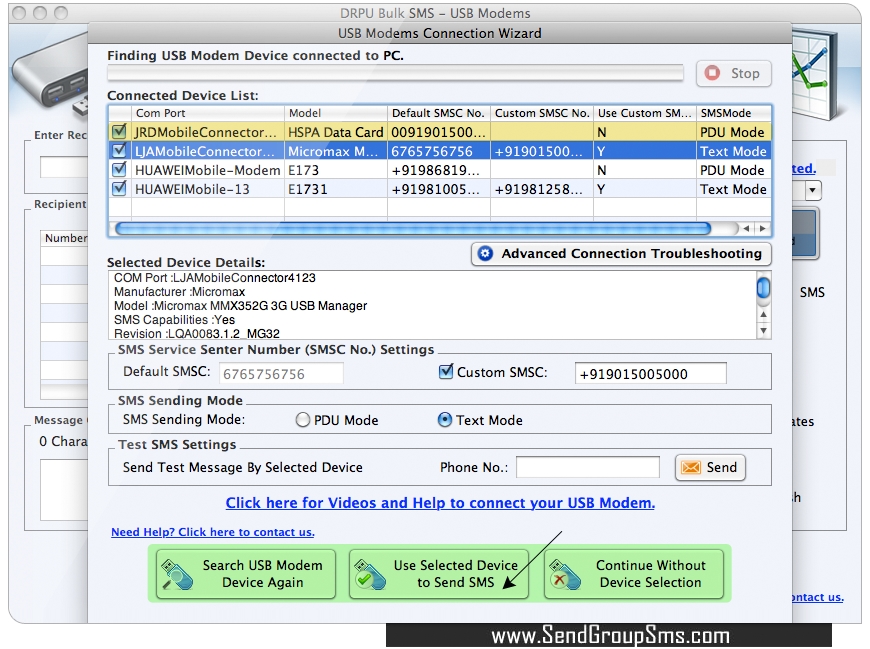Click Send to send test message
870x649 pixels.
(710, 468)
